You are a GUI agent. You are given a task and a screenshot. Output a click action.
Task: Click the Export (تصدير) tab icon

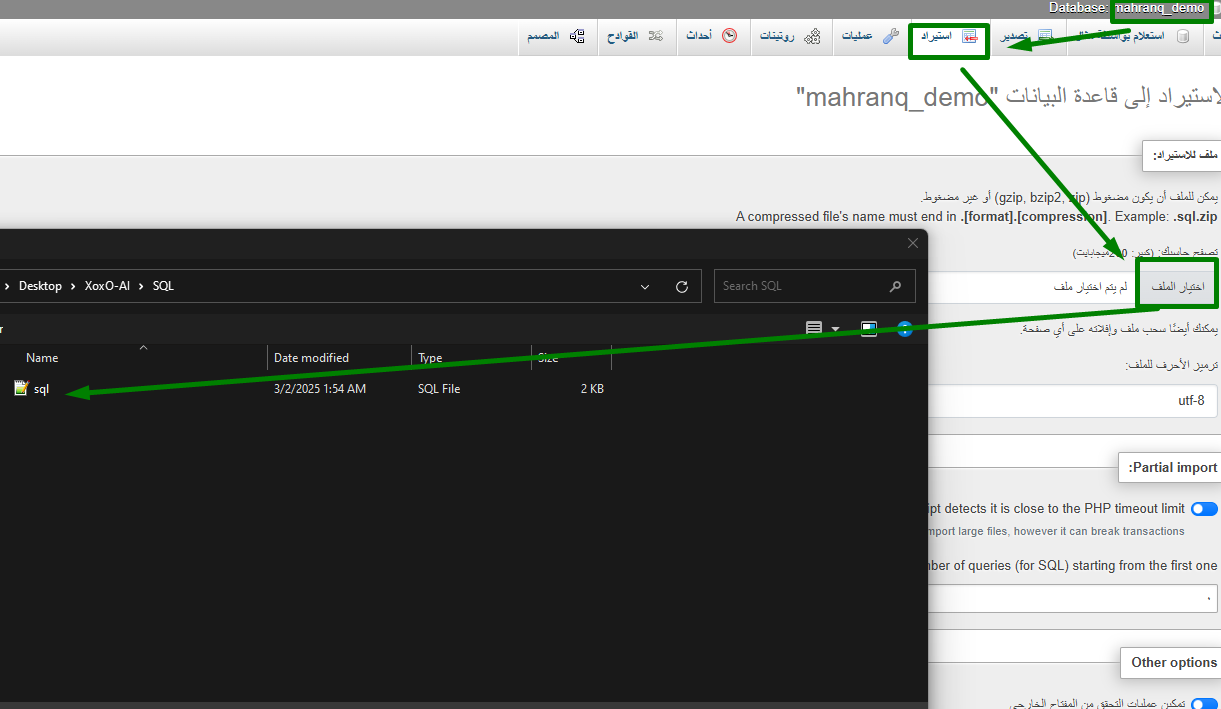point(1045,36)
